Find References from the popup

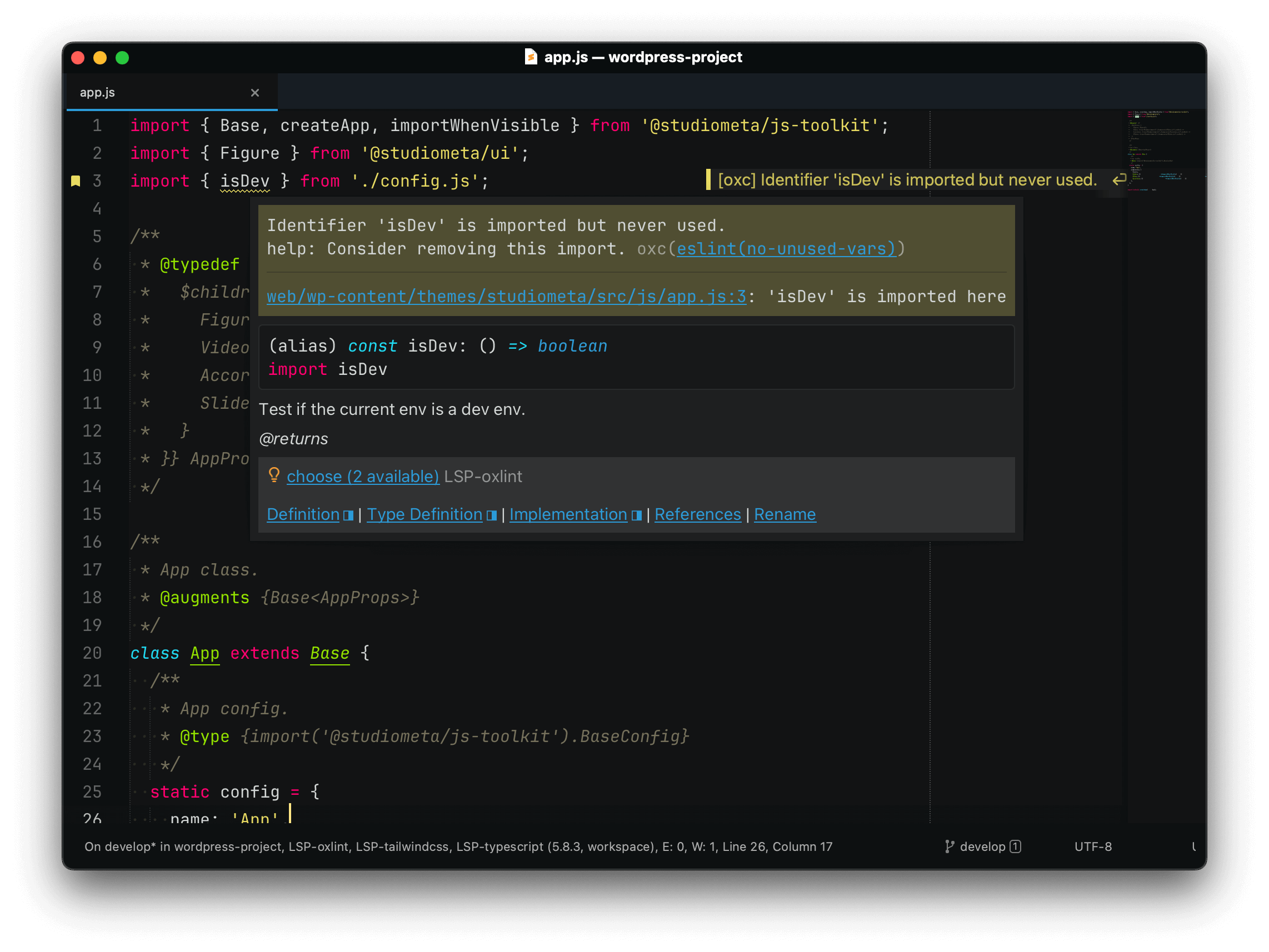(698, 514)
